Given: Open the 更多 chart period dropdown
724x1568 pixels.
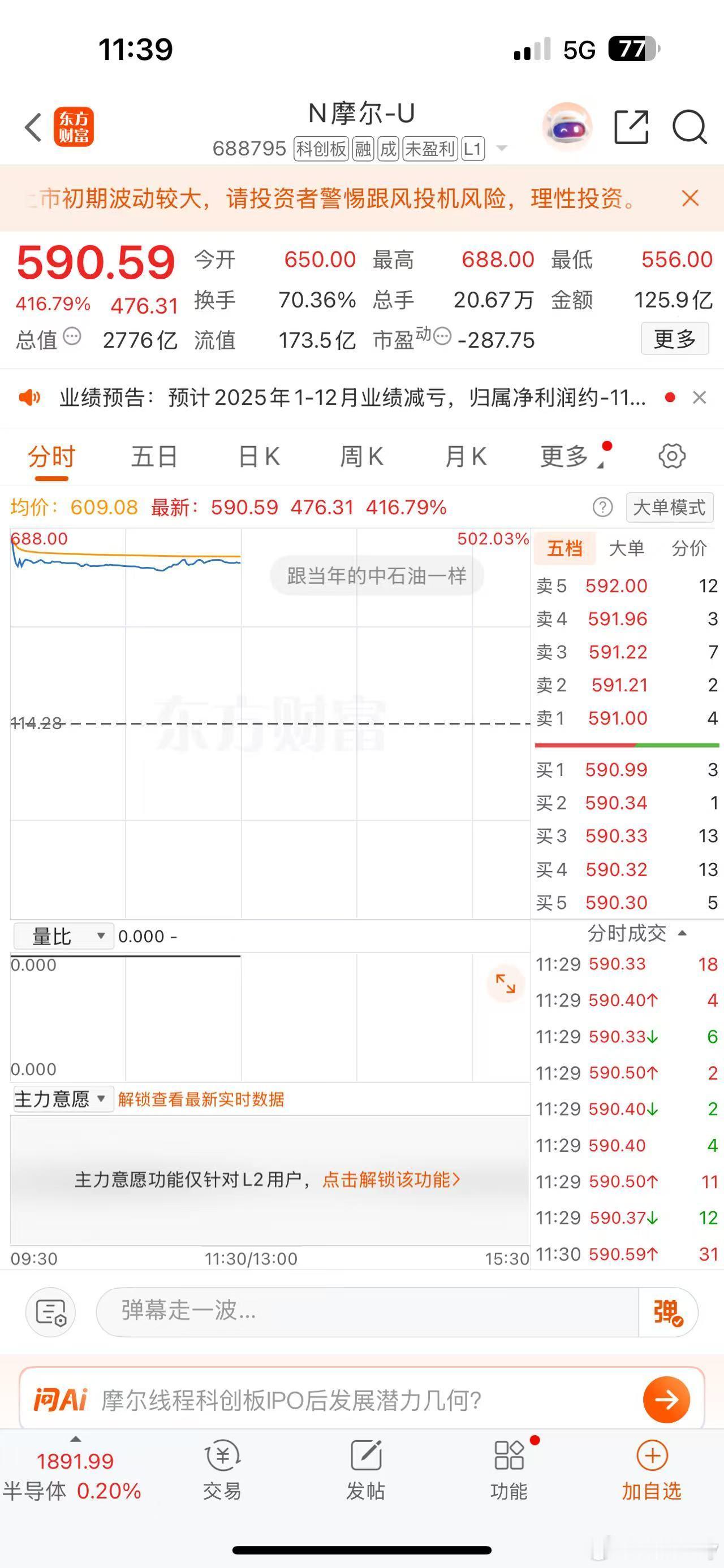Looking at the screenshot, I should click(x=572, y=456).
